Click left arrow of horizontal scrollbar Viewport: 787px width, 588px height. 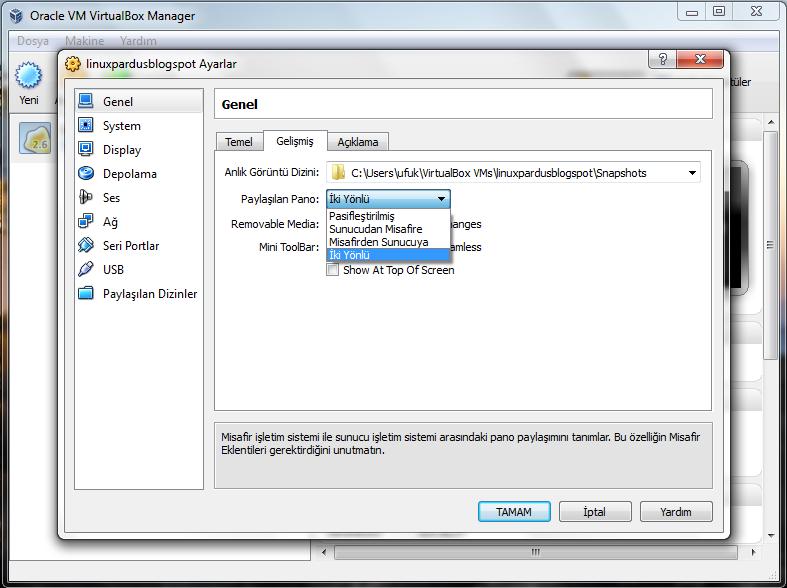(x=324, y=552)
